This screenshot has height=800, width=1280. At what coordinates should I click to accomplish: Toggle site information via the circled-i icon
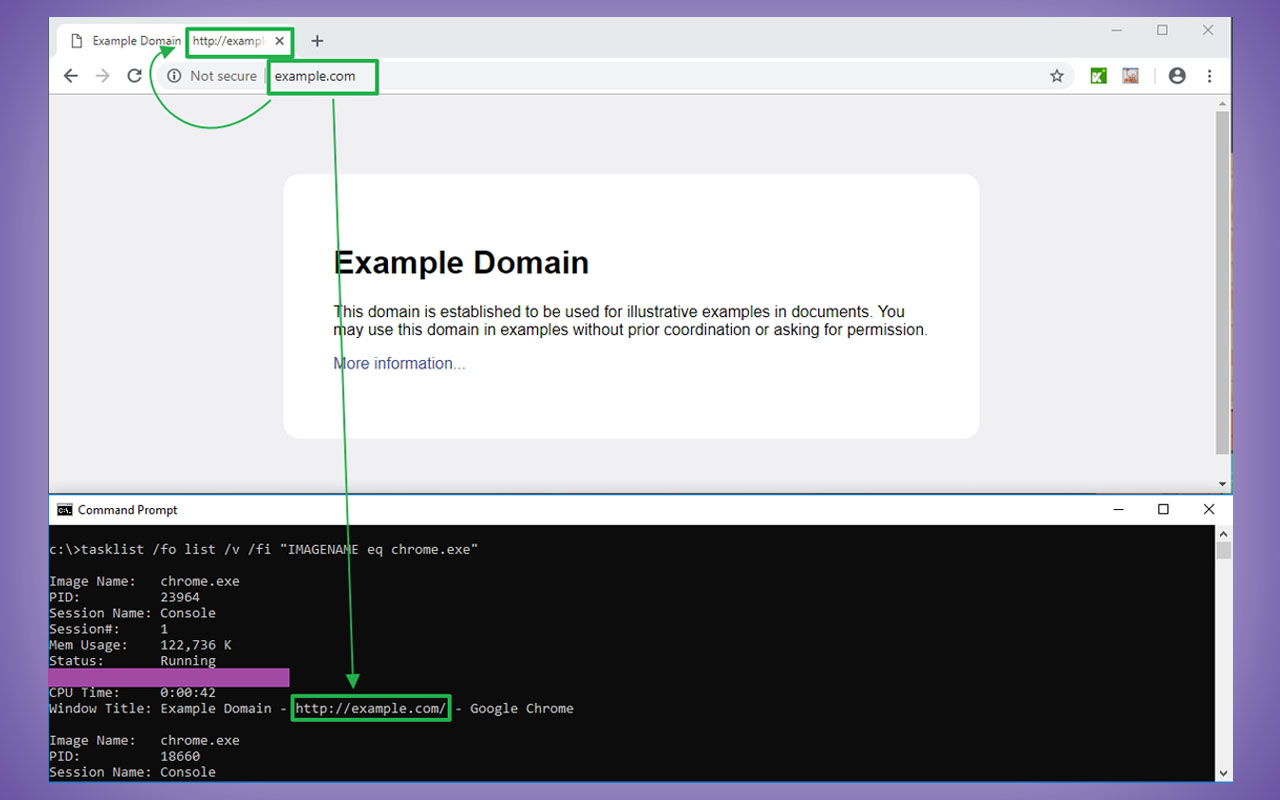pos(175,75)
